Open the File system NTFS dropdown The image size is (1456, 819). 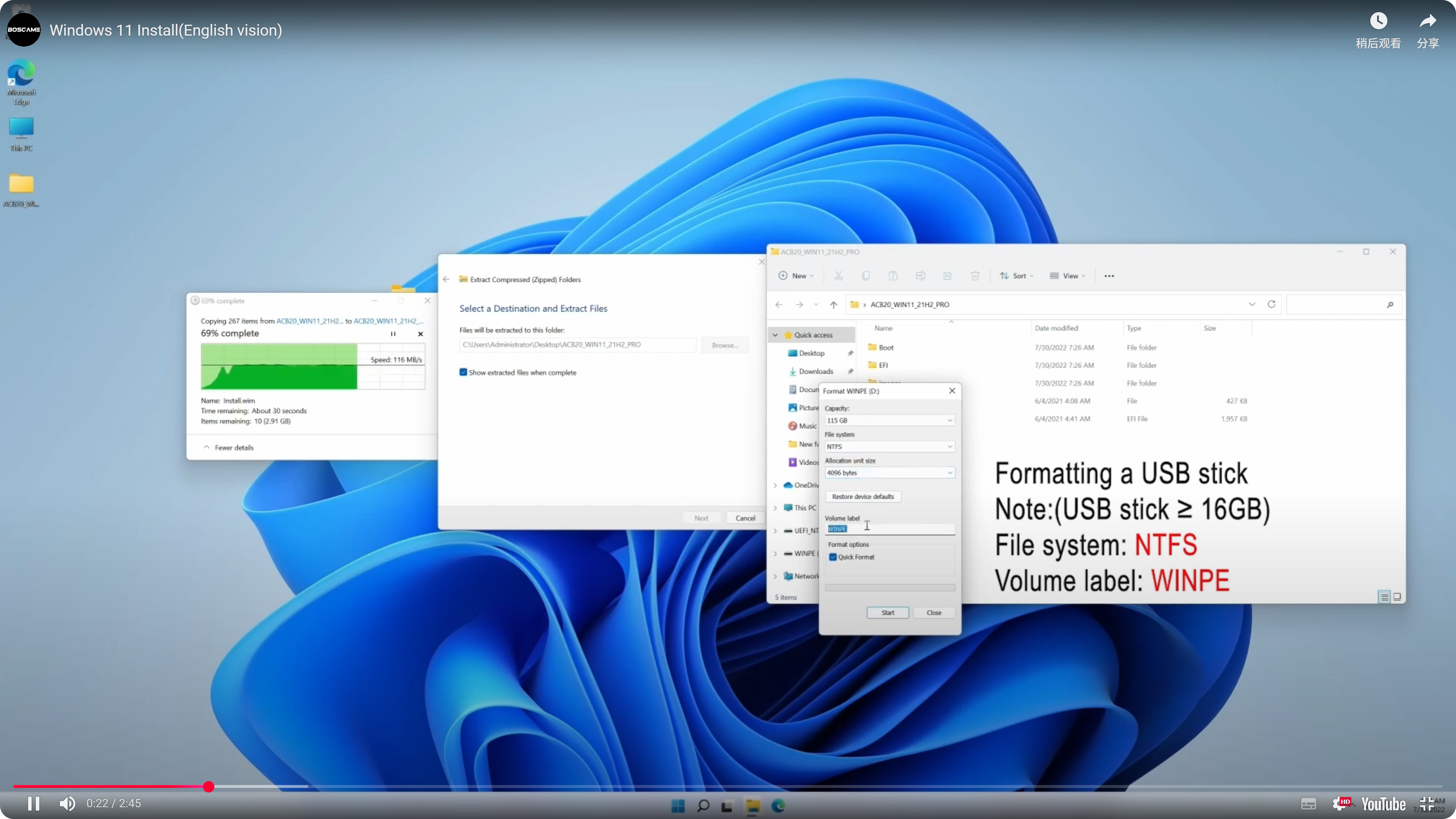[x=889, y=447]
